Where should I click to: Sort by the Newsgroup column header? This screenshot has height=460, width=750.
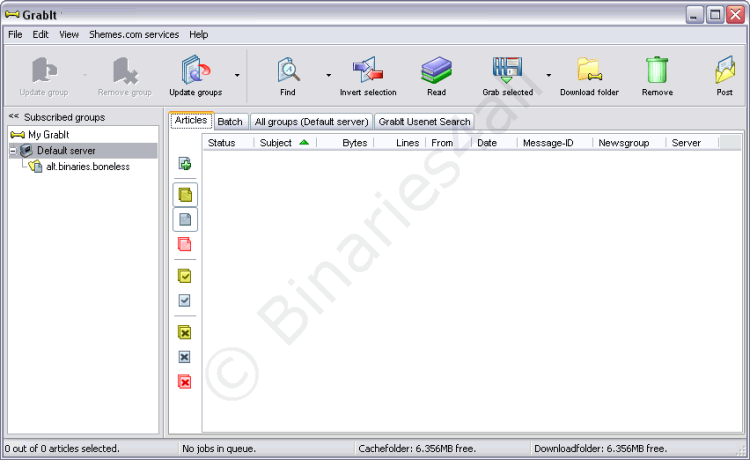pyautogui.click(x=629, y=142)
